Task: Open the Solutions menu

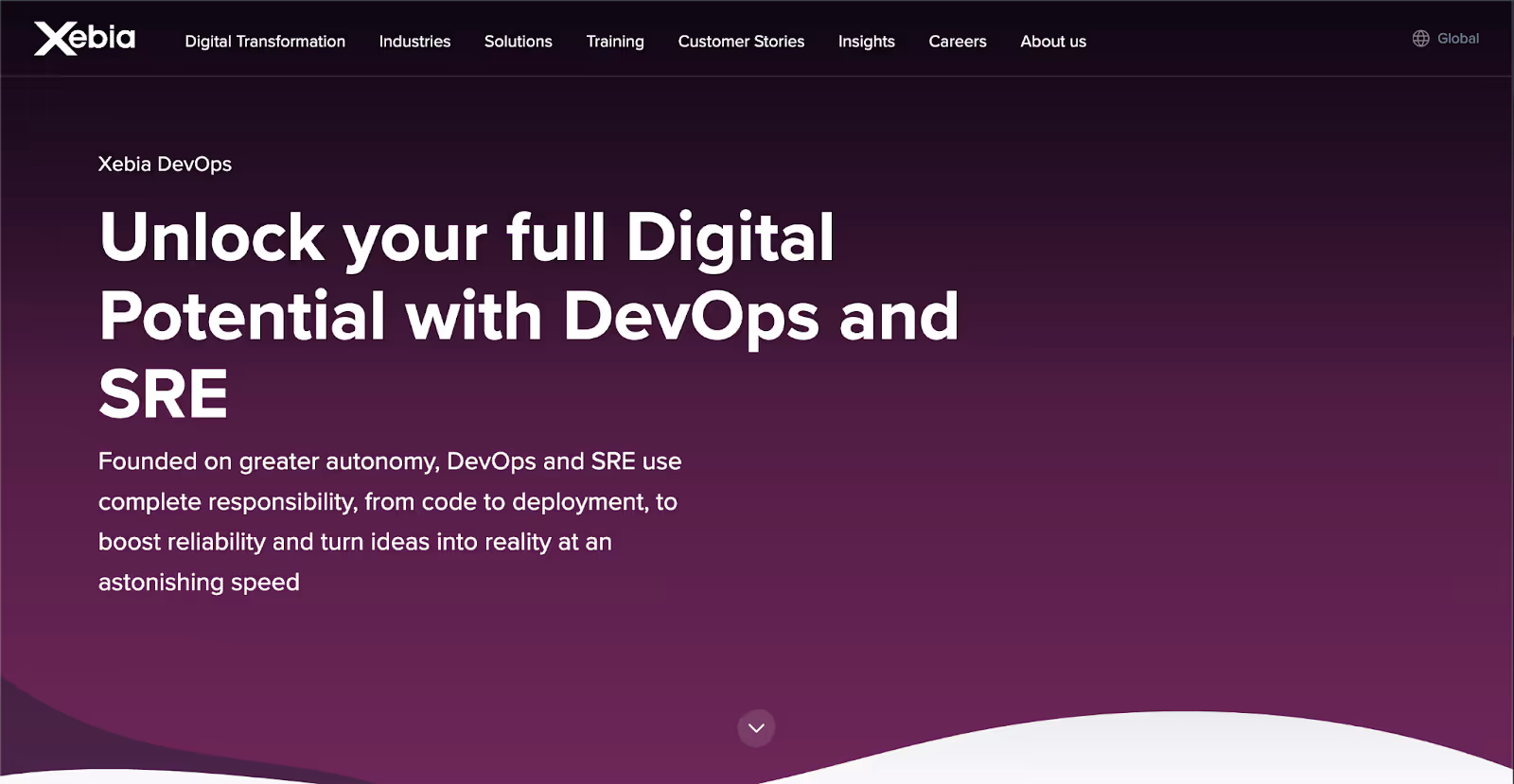Action: (518, 42)
